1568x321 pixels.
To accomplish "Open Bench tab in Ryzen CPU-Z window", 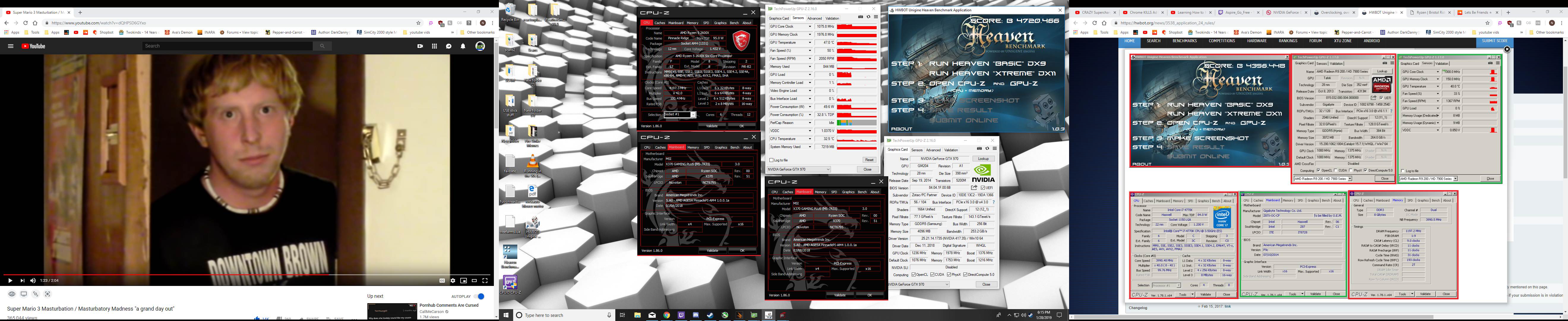I will click(x=734, y=23).
